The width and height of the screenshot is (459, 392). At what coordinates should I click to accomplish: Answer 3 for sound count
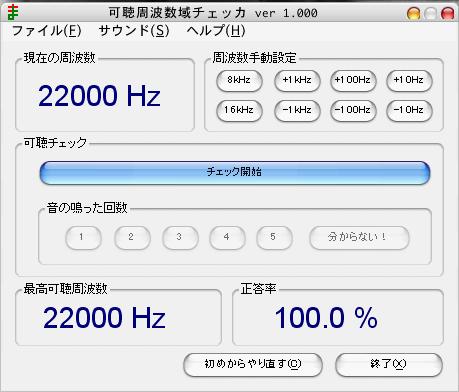pos(180,238)
